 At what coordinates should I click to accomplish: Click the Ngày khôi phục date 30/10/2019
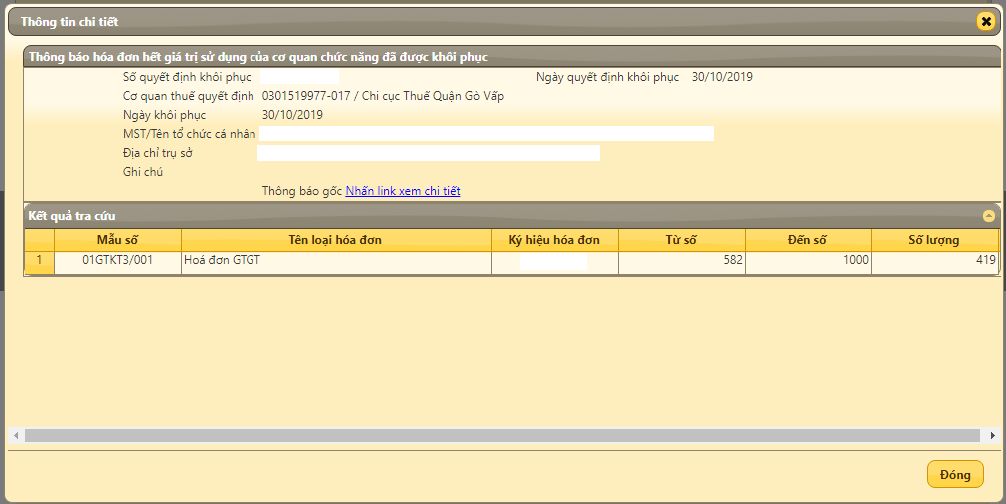[x=293, y=115]
